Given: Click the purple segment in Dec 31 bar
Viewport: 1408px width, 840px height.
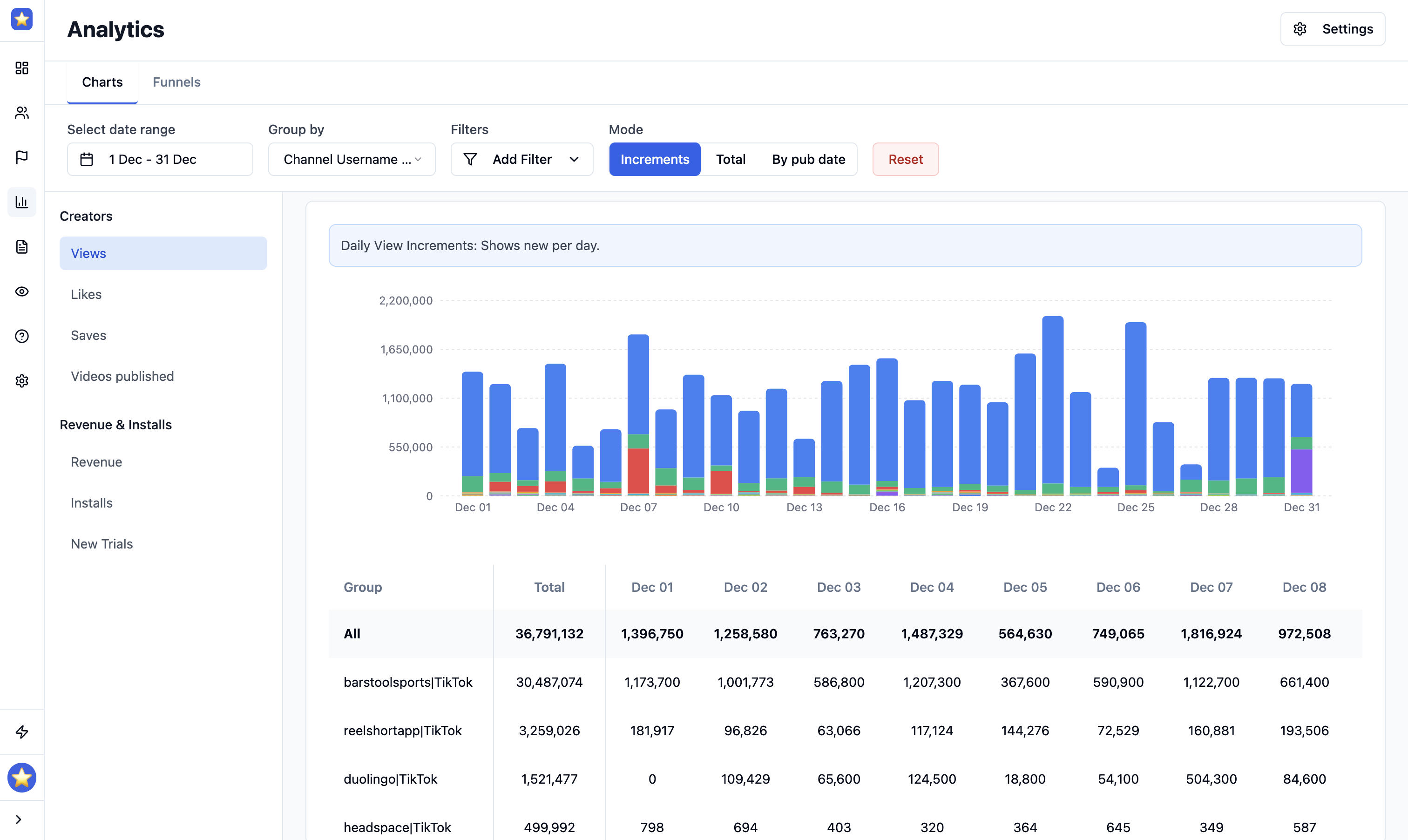Looking at the screenshot, I should point(1301,471).
